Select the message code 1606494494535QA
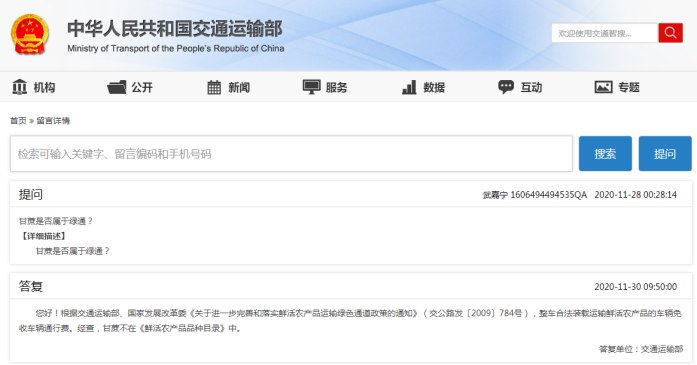Image resolution: width=697 pixels, height=365 pixels. (549, 195)
